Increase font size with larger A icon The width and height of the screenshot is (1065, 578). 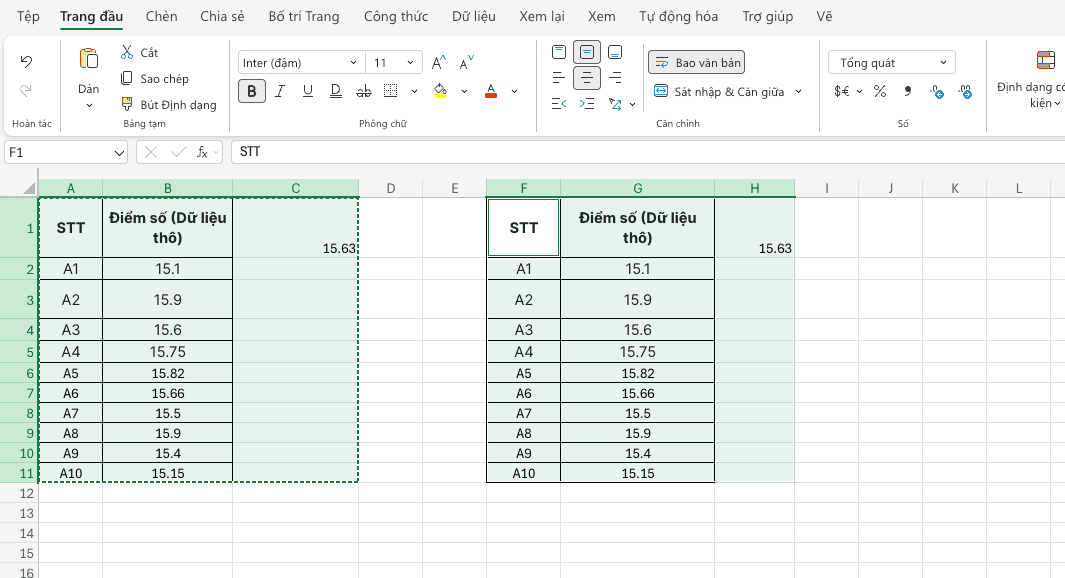[x=439, y=63]
